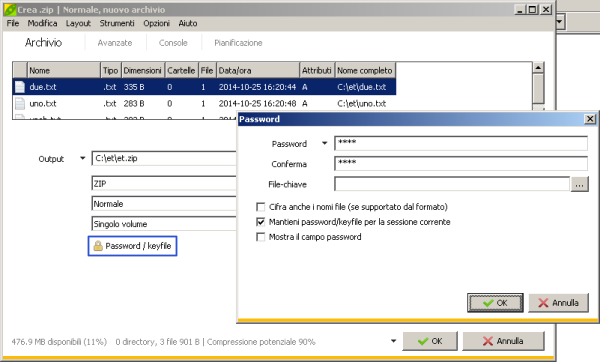600x362 pixels.
Task: Cancel password dialog with Annulla
Action: click(558, 303)
